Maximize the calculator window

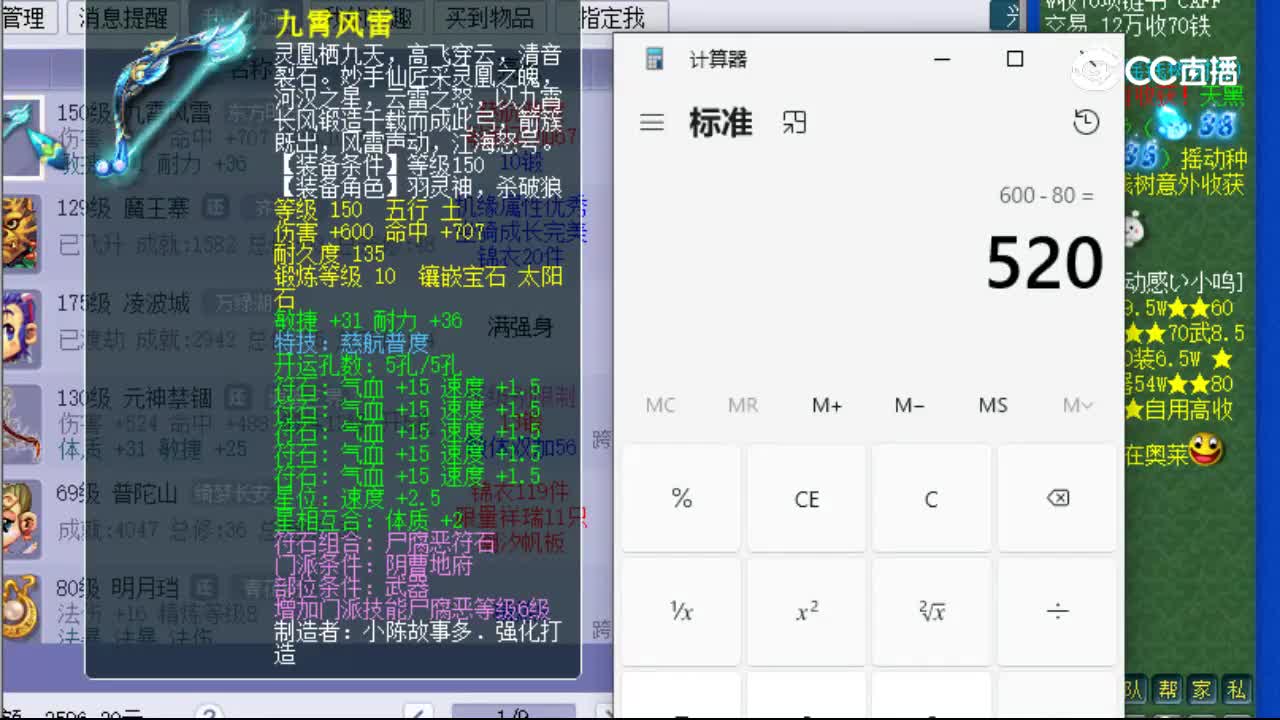1015,59
